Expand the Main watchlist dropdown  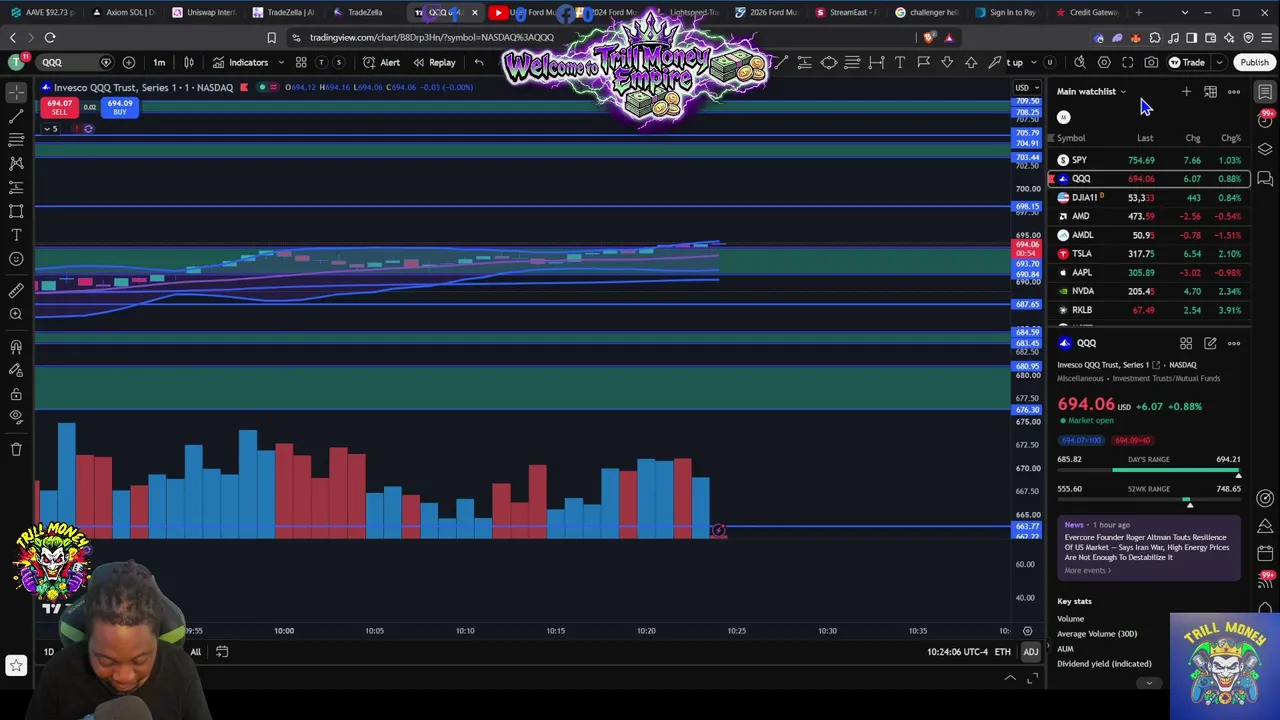click(x=1091, y=92)
